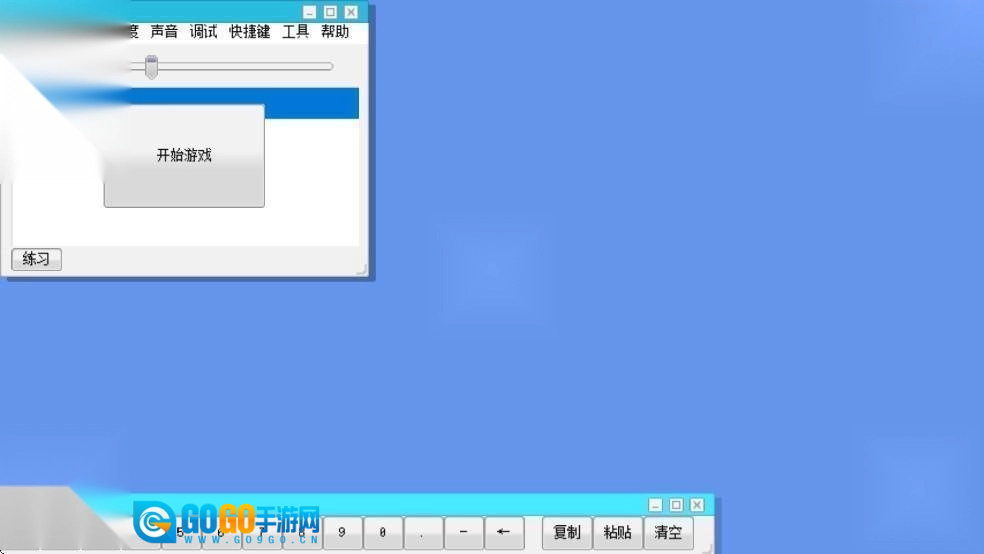Open the 调试 (debug) menu

pyautogui.click(x=203, y=32)
